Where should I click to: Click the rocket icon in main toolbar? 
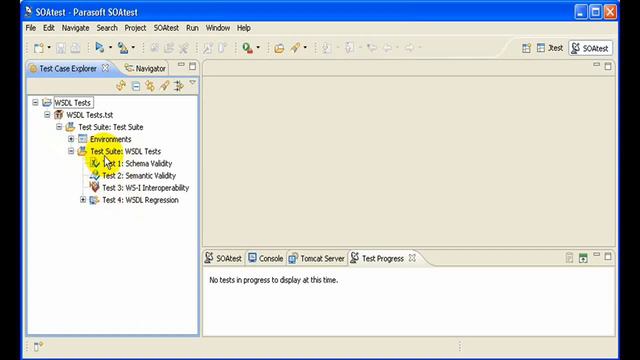pos(295,48)
